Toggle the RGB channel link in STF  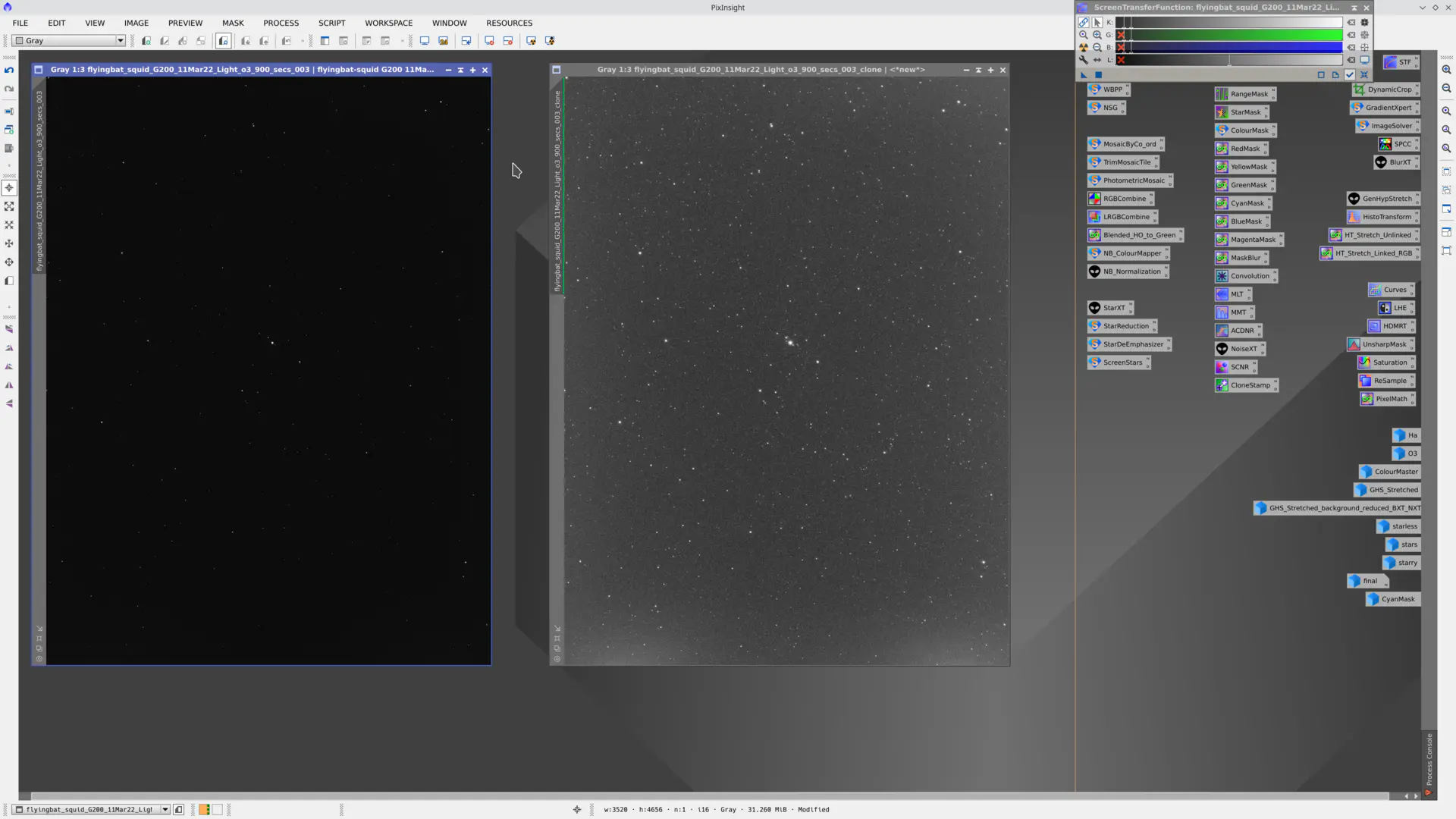1084,23
